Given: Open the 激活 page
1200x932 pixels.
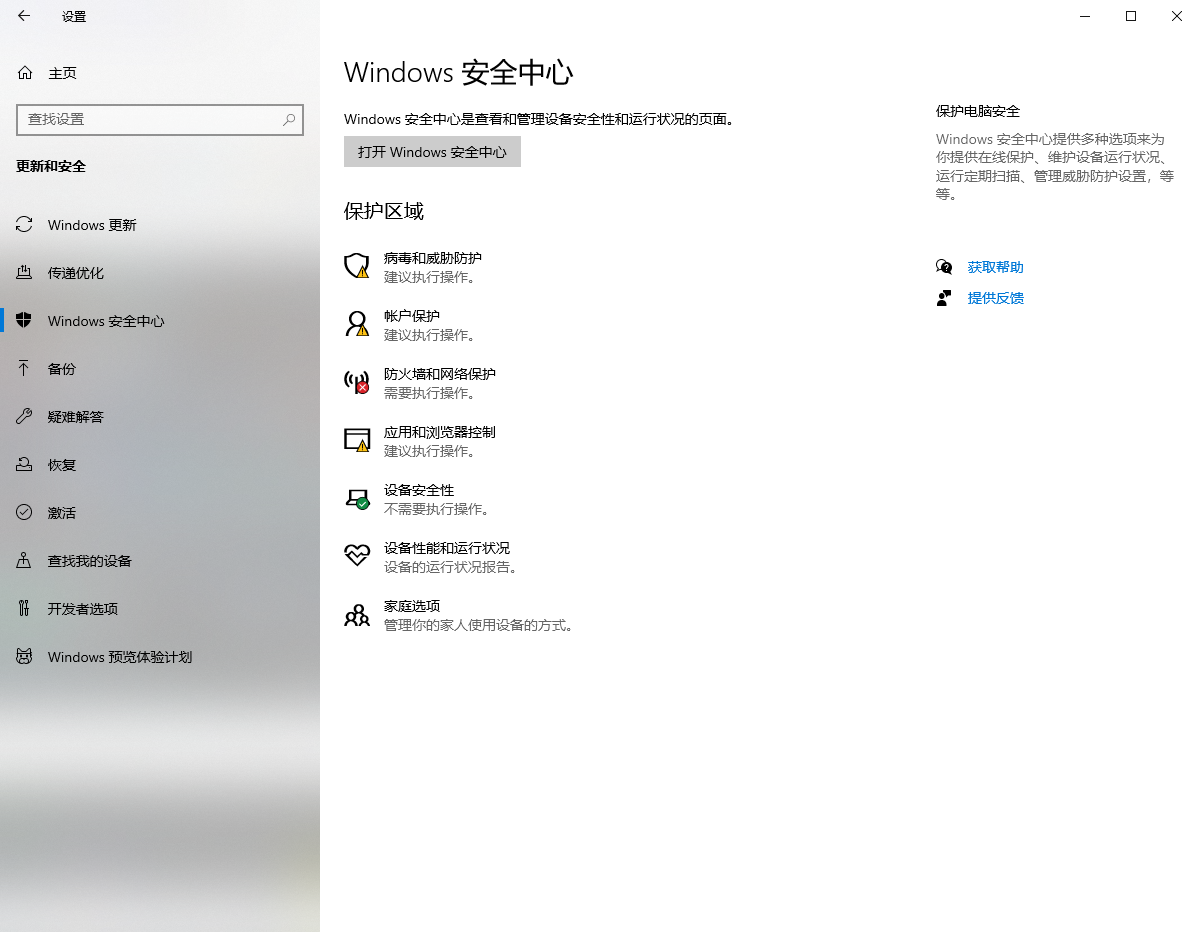Looking at the screenshot, I should (160, 513).
